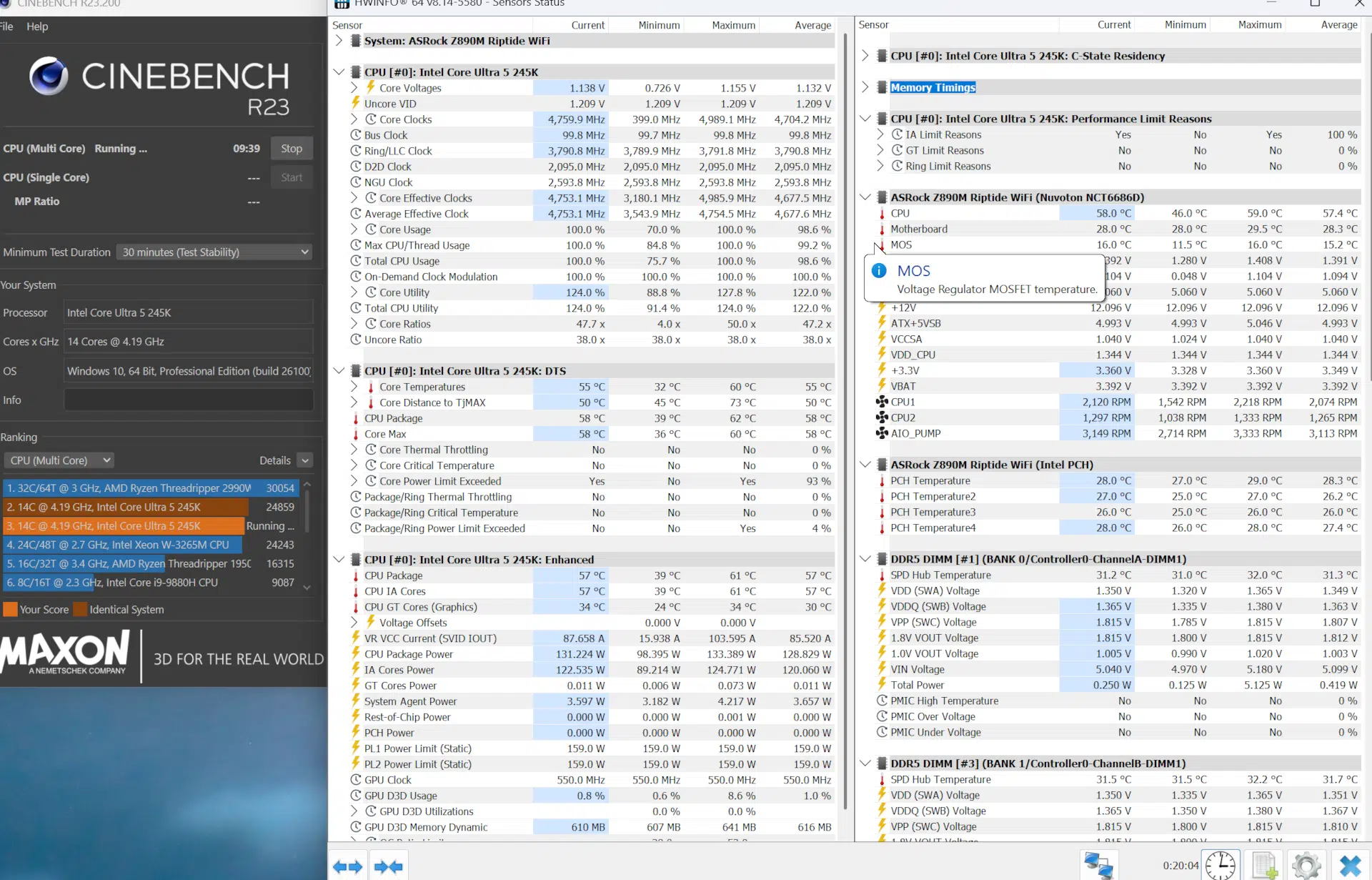Click the expand columns arrows icon in HWiNFO toolbar
This screenshot has height=880, width=1372.
[x=348, y=866]
